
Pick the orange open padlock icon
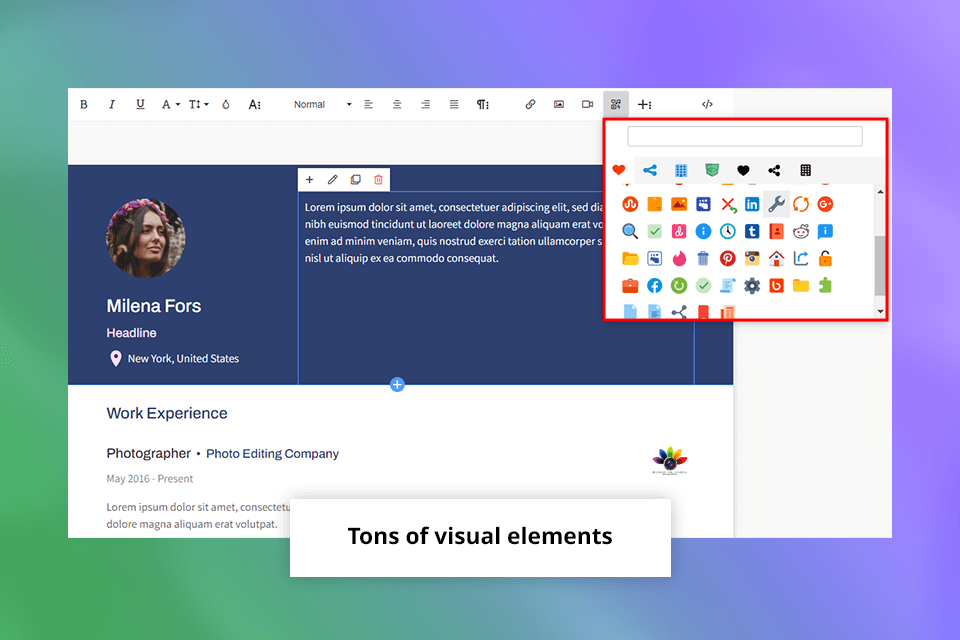(x=825, y=258)
